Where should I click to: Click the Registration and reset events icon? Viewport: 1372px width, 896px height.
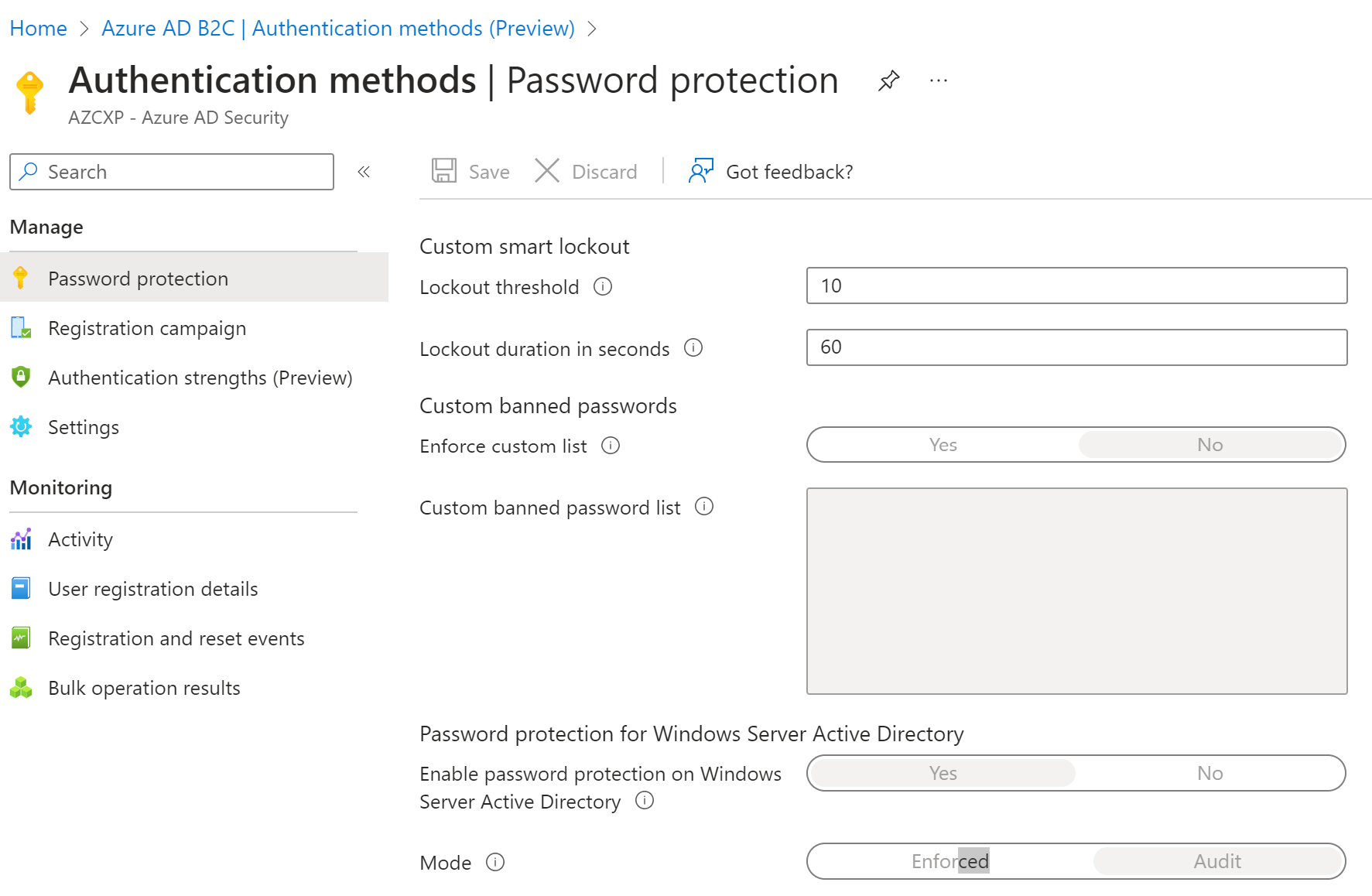(21, 638)
